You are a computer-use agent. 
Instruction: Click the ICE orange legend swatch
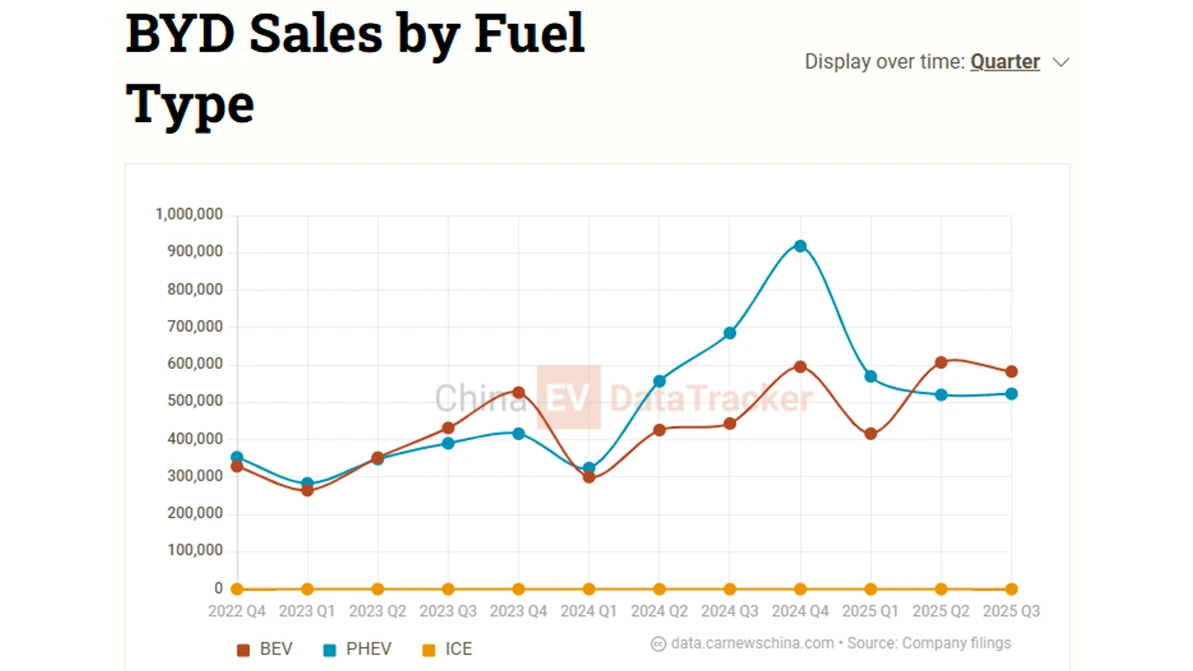429,650
